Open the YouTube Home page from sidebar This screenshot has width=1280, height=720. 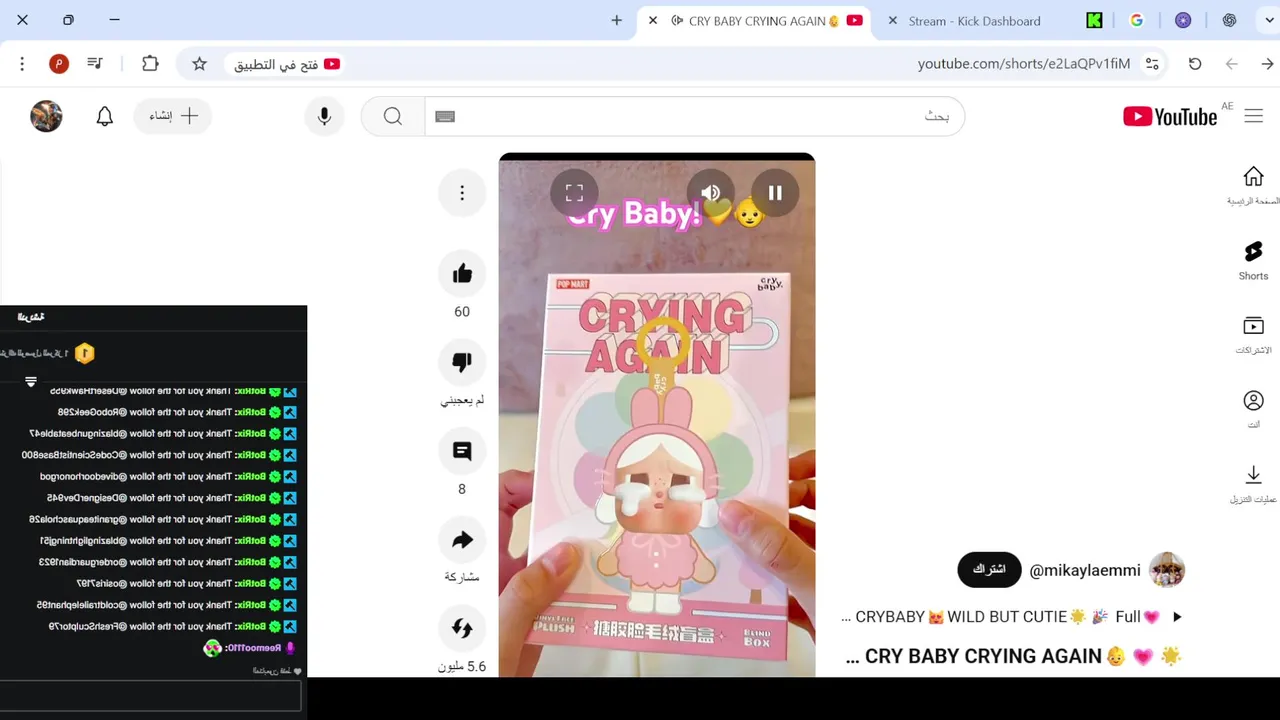pyautogui.click(x=1253, y=185)
